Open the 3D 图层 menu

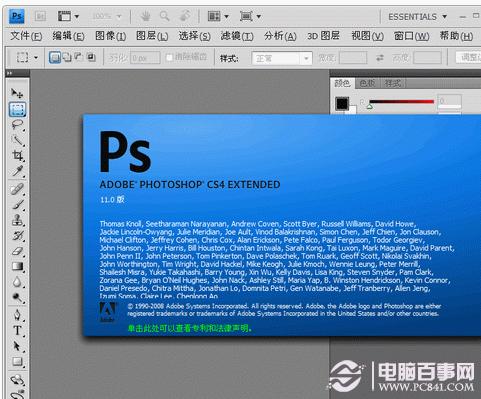(x=323, y=36)
